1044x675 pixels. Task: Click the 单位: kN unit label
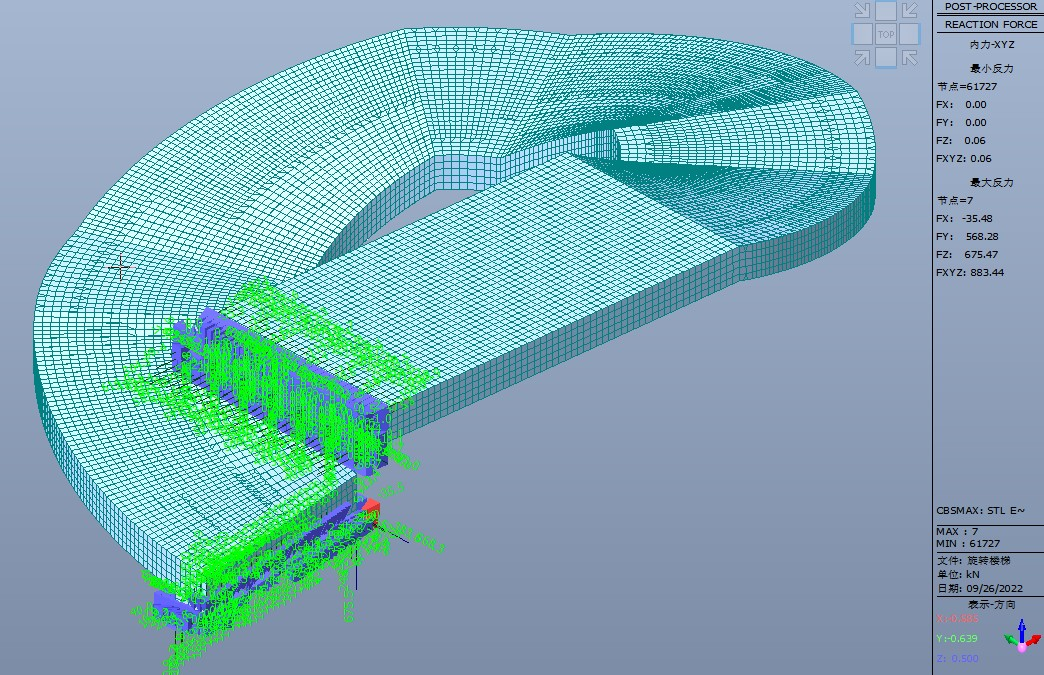pos(958,574)
